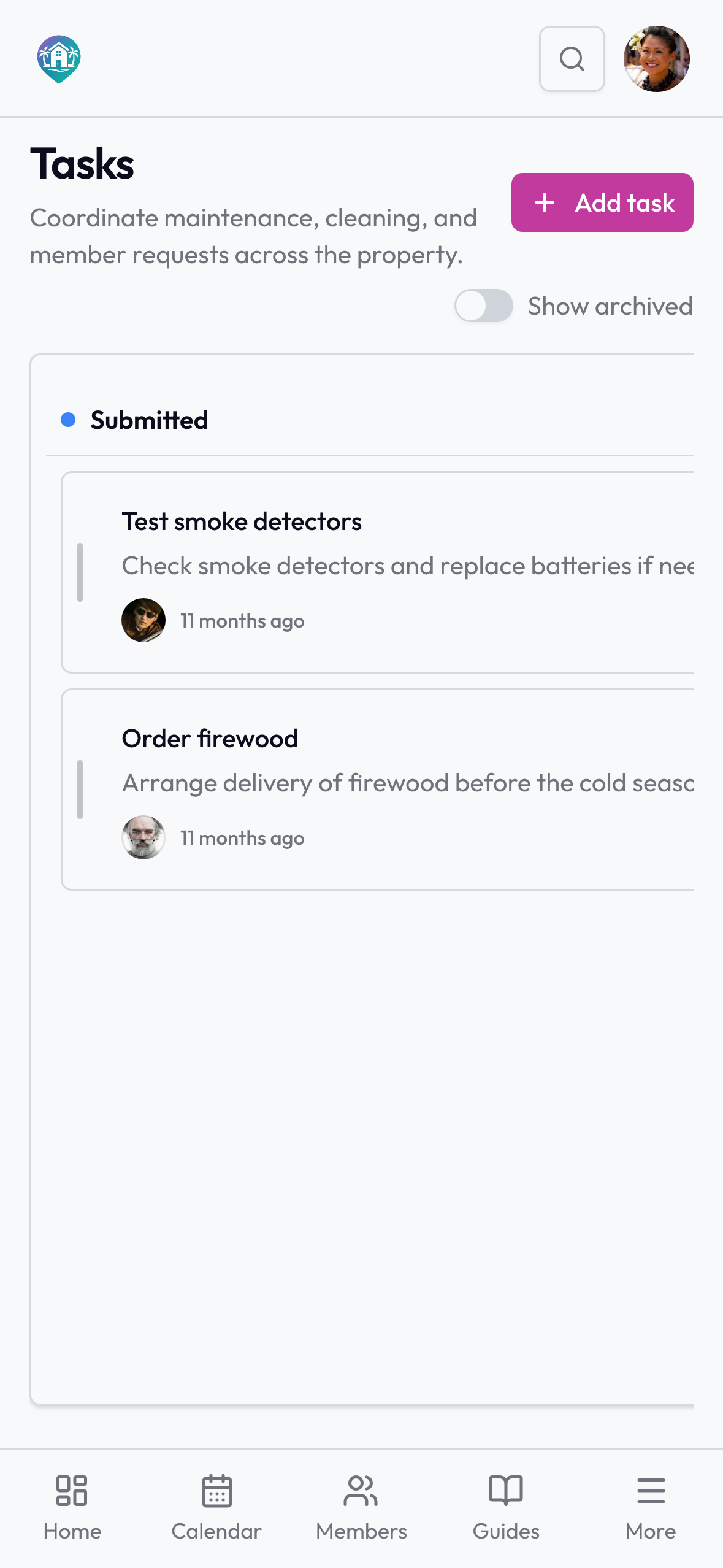Click the plus icon in Add task

point(545,202)
